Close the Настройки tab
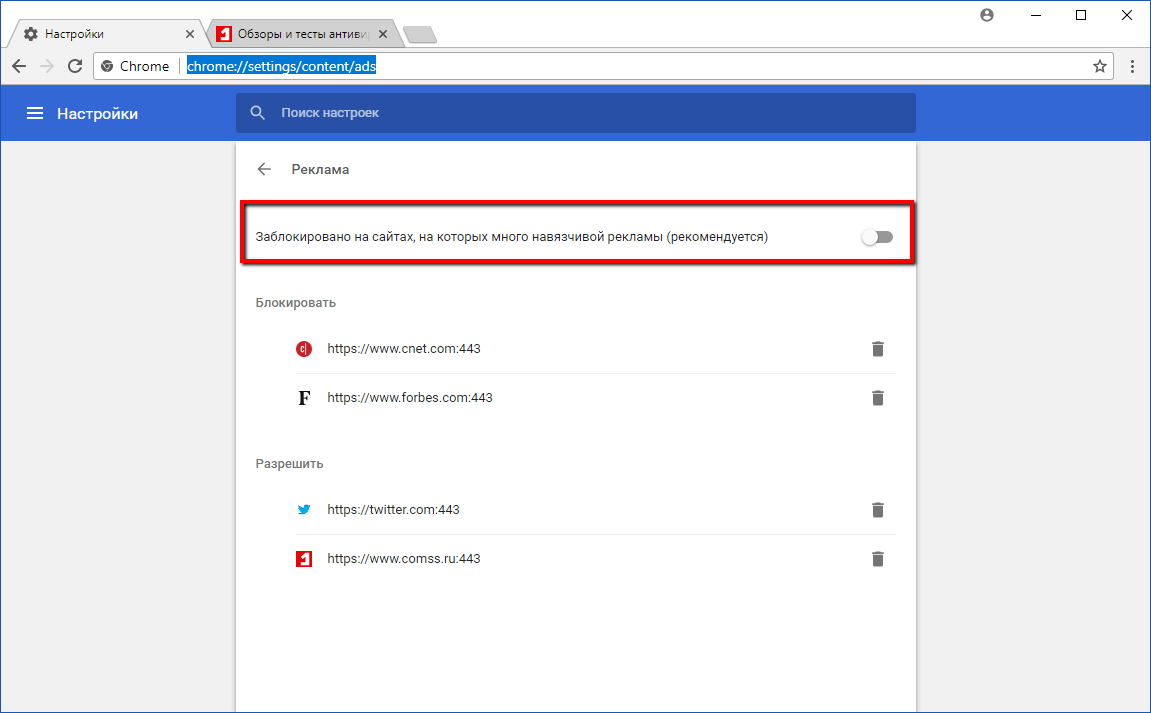Screen dimensions: 1151x713 (x=189, y=34)
